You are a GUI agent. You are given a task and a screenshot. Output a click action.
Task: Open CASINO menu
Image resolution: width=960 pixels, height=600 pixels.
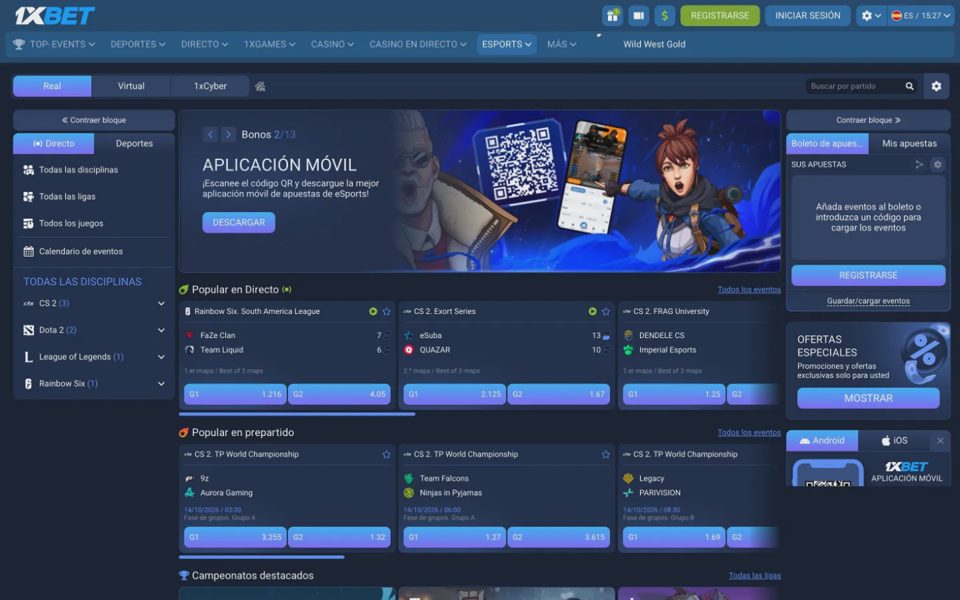click(x=332, y=44)
